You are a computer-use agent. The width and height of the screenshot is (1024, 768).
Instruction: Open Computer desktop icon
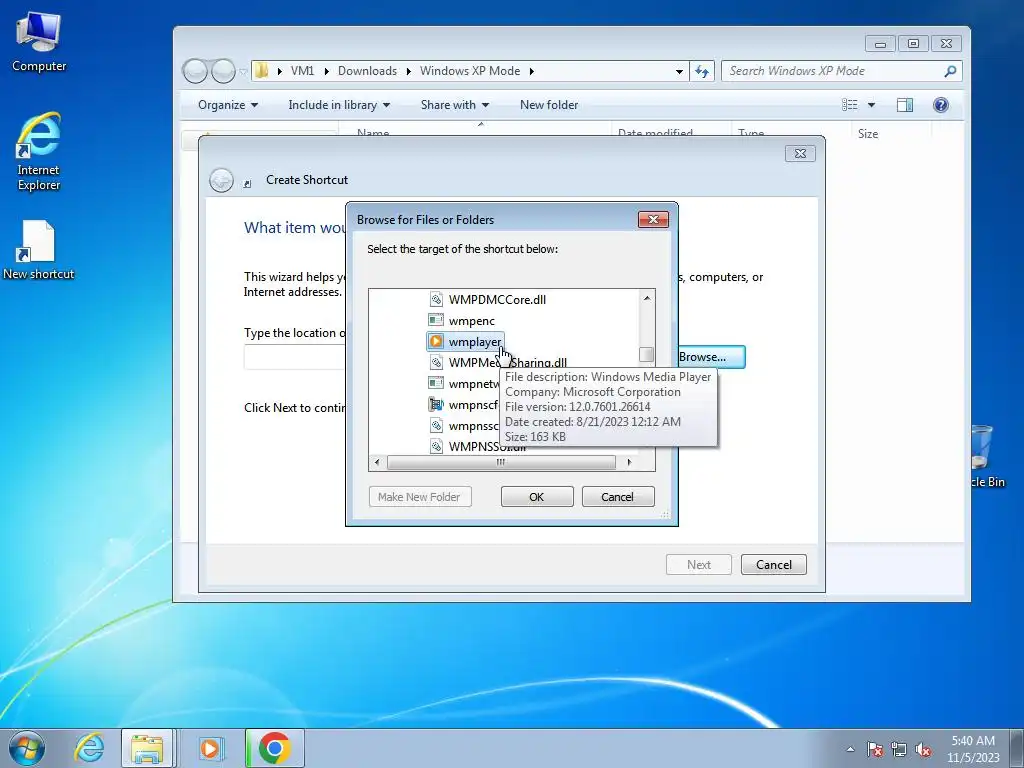[x=39, y=42]
